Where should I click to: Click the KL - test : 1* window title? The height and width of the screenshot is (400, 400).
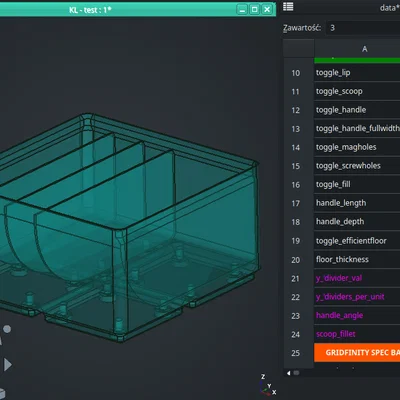click(90, 10)
